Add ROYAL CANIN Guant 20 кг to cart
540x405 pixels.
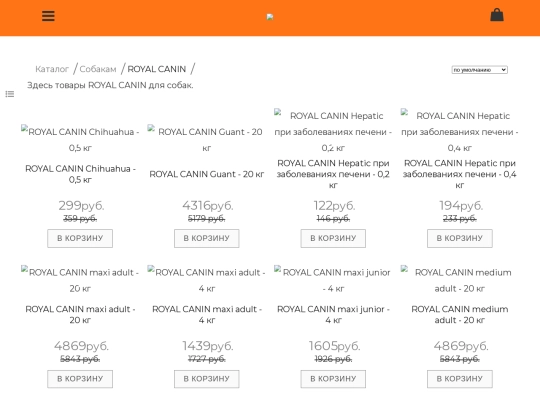pos(207,238)
